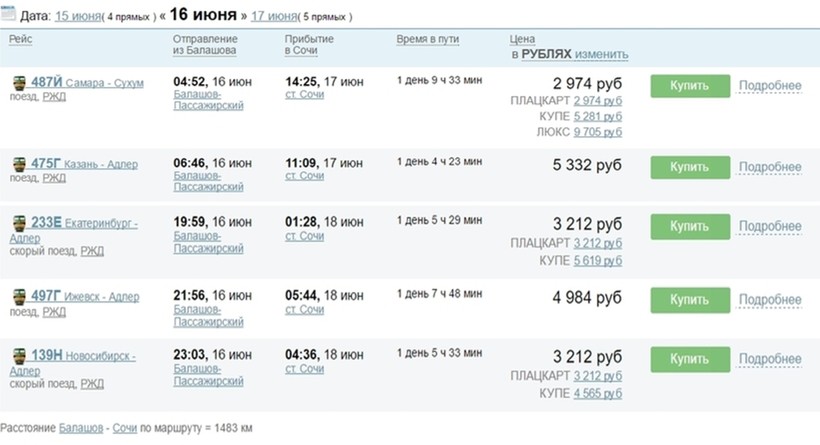Change currency via изменить link
Screen dimensions: 820x445
pyautogui.click(x=602, y=54)
